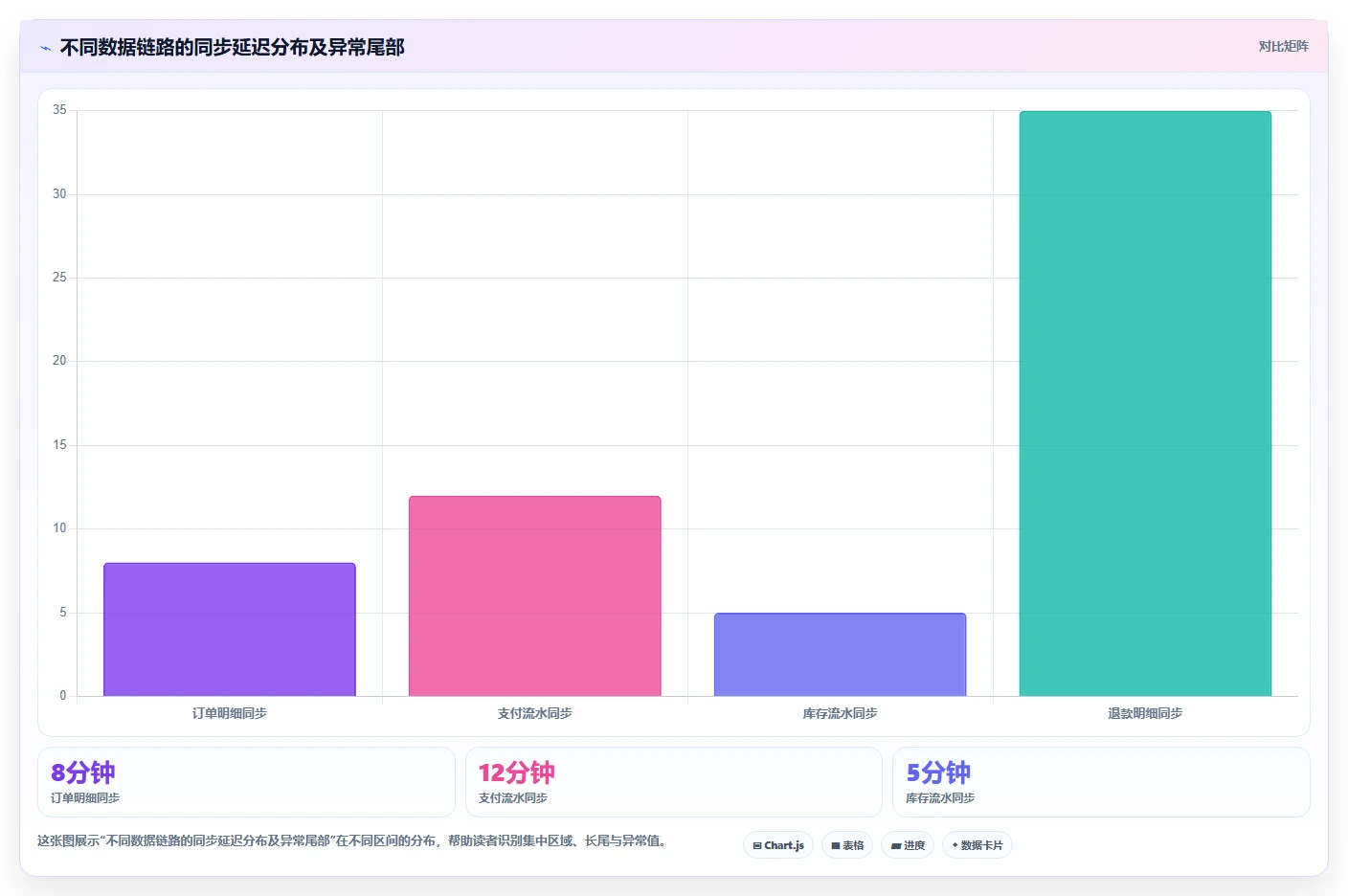Click the 退款明细同步 x-axis label

(x=1145, y=713)
